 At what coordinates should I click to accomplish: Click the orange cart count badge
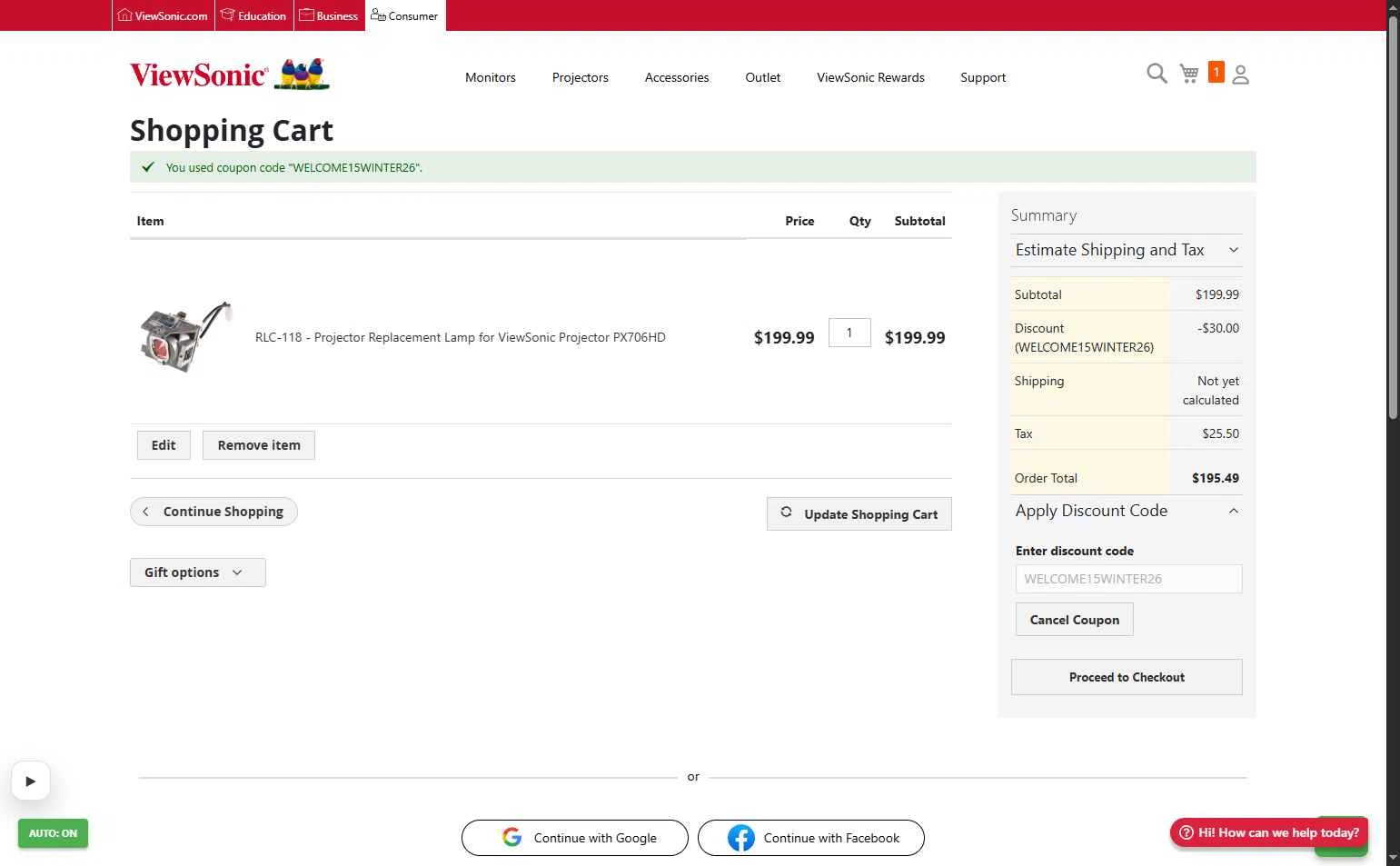pyautogui.click(x=1216, y=72)
